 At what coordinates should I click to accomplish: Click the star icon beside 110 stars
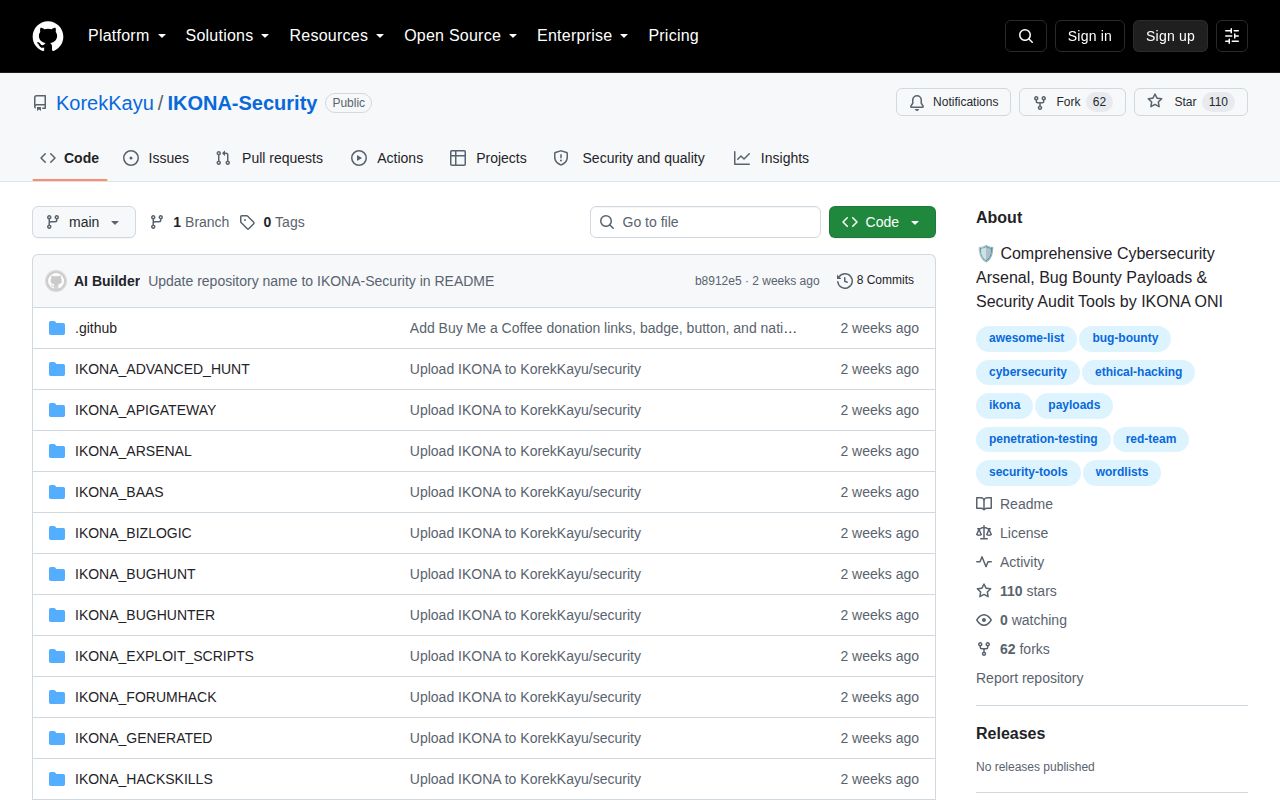[x=984, y=591]
